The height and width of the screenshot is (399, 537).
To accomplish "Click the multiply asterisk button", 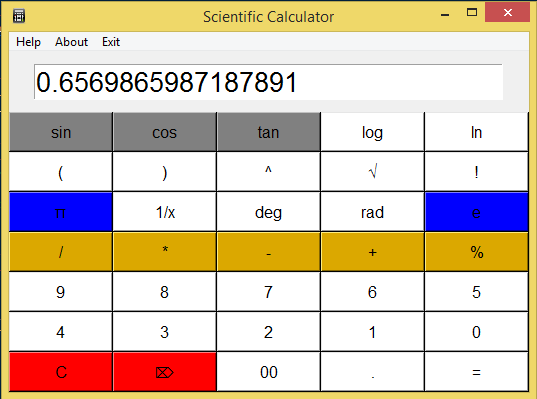I will (x=164, y=252).
